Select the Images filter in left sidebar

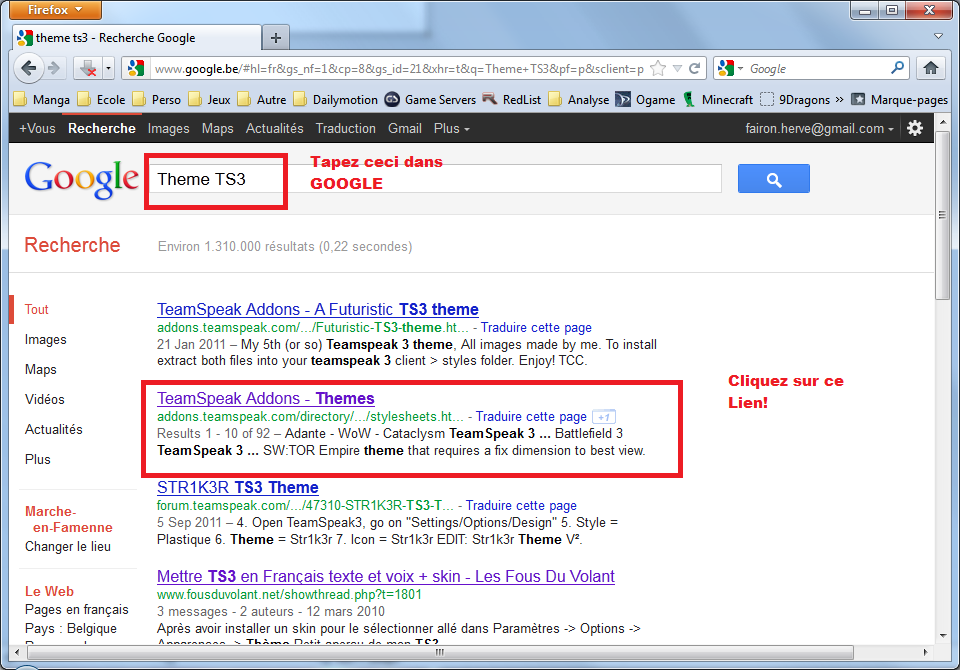click(46, 339)
